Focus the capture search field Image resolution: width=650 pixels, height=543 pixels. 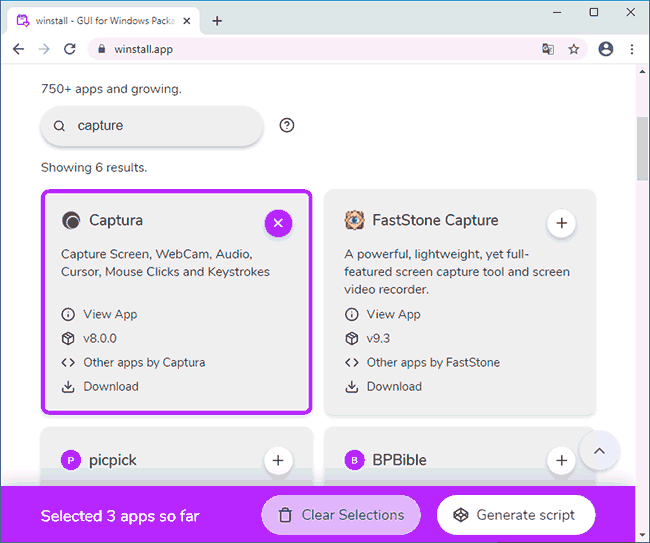[152, 126]
